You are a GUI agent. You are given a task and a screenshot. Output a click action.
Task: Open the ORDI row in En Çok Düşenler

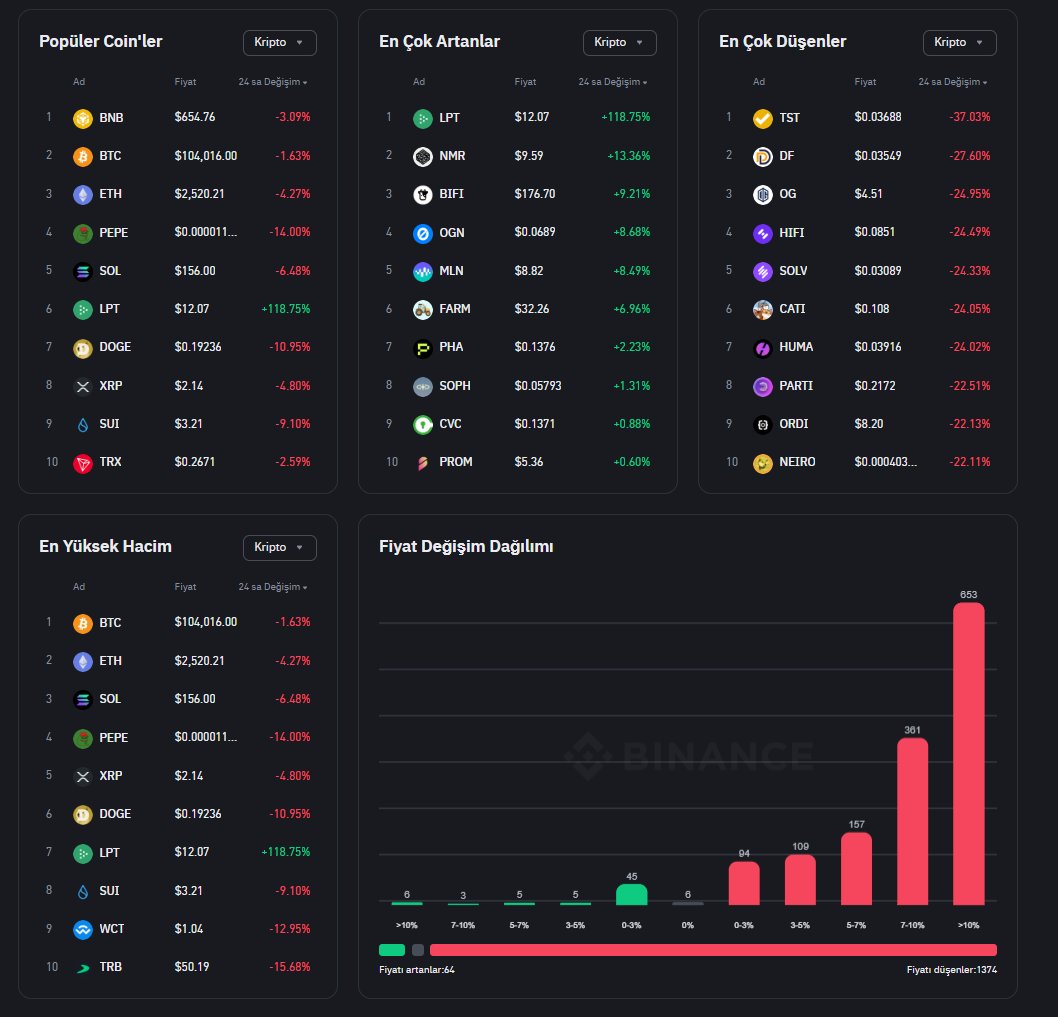click(857, 424)
